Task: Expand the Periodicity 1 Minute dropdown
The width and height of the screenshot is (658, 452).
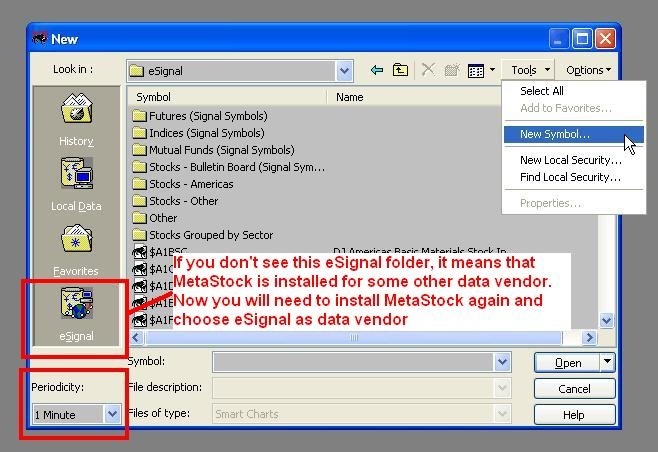Action: click(112, 414)
